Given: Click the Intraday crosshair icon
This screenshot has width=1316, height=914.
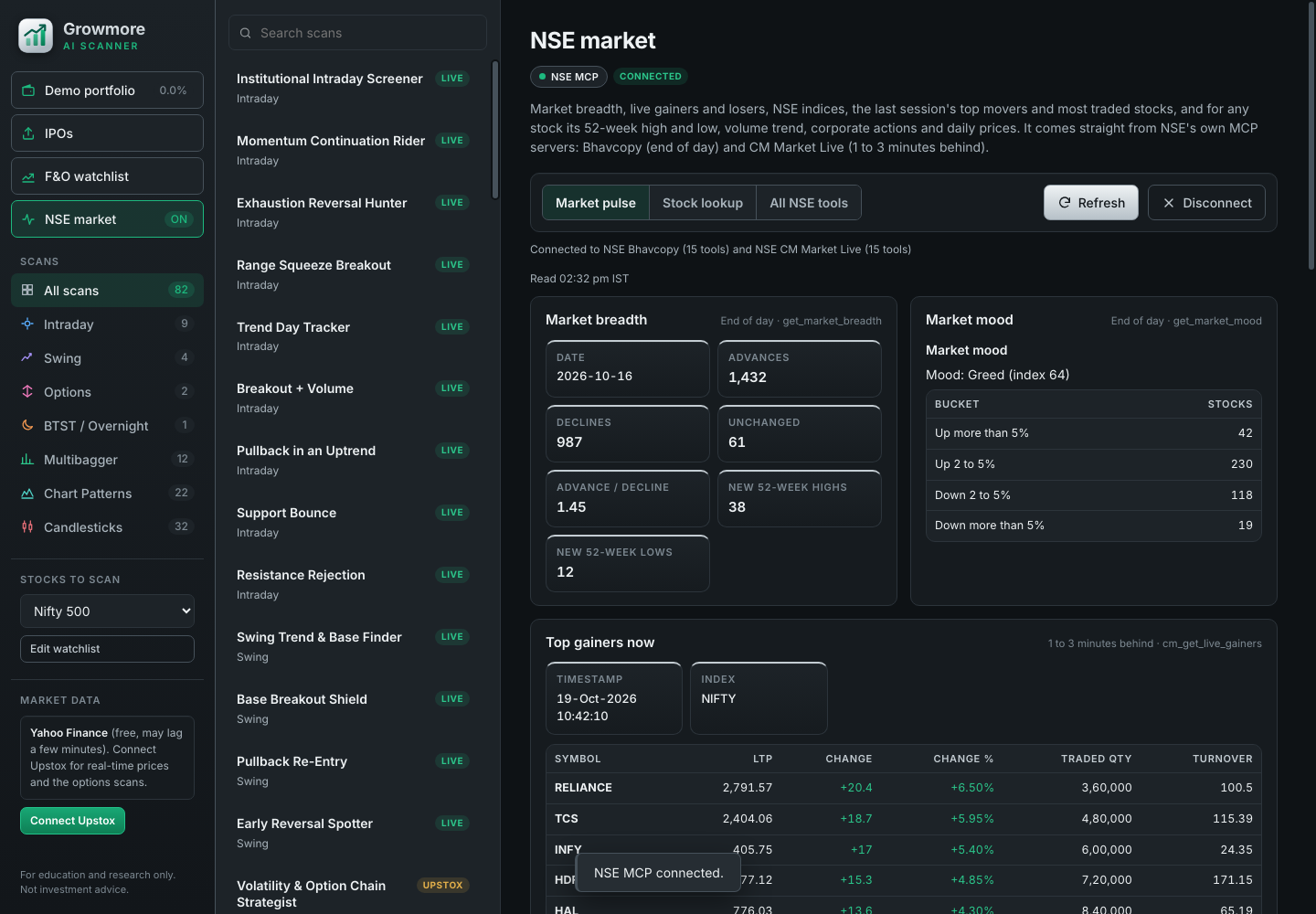Looking at the screenshot, I should click(x=27, y=324).
